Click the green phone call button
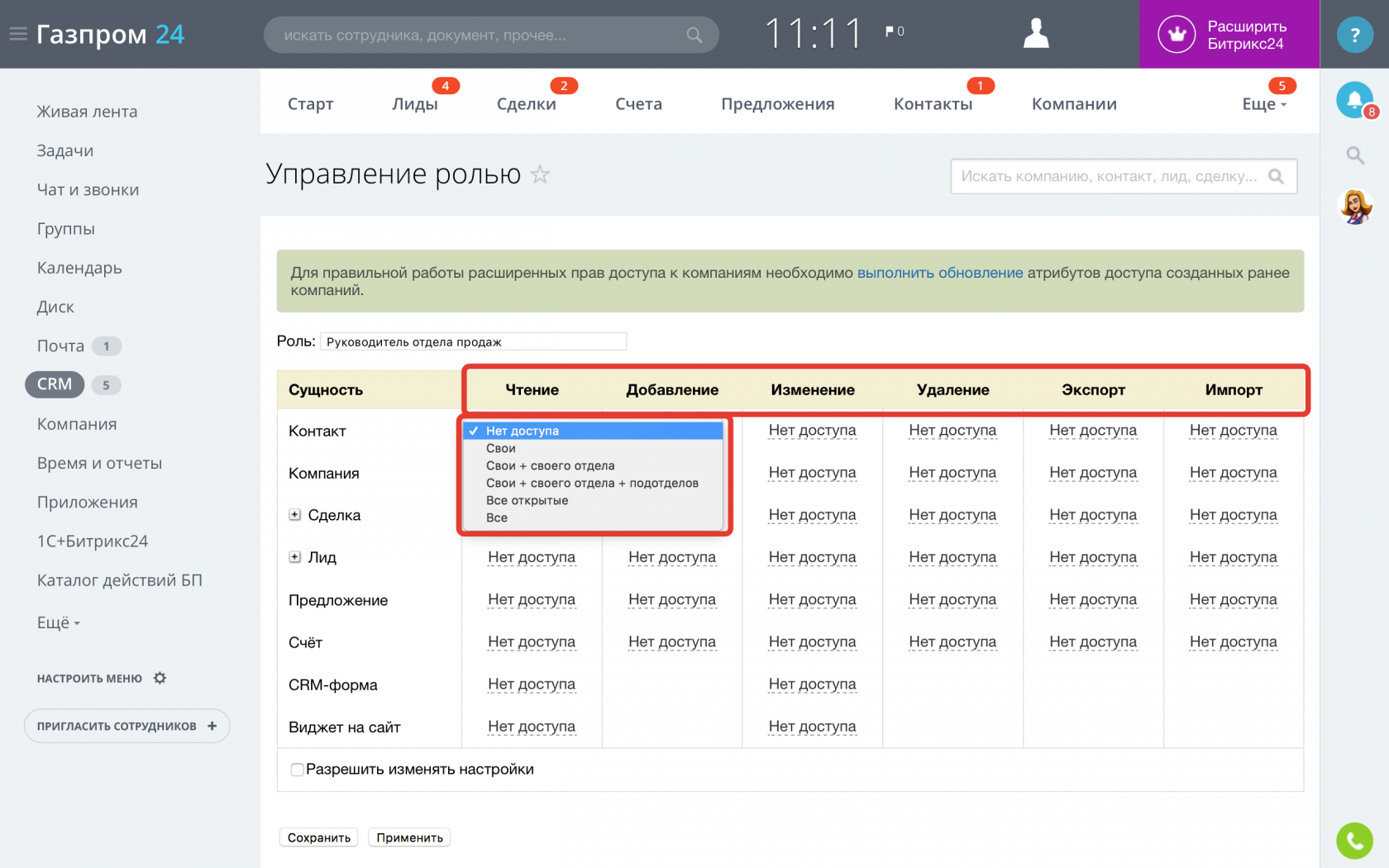This screenshot has height=868, width=1389. [1354, 841]
